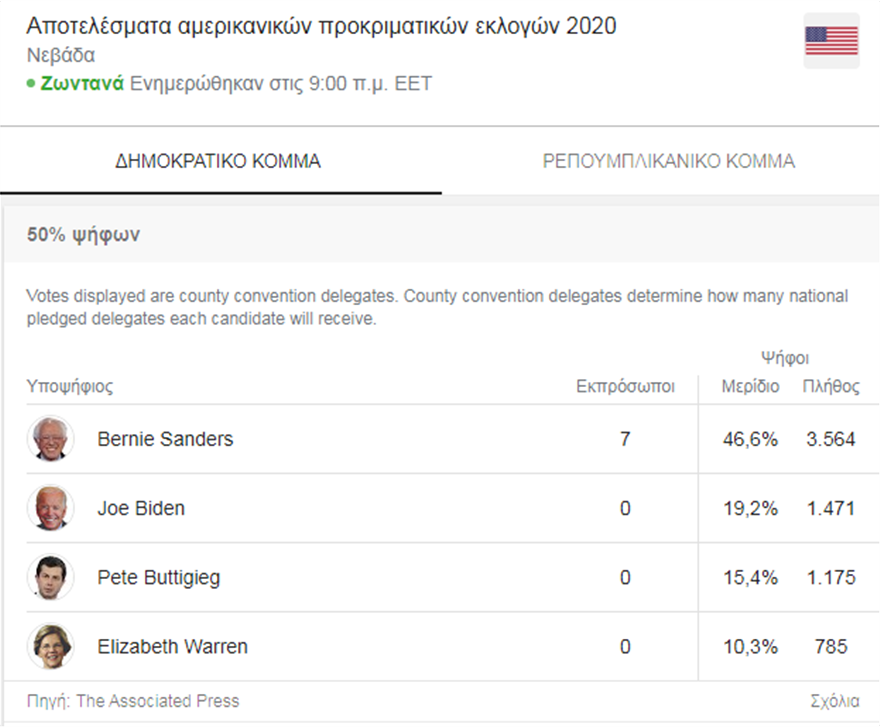Viewport: 880px width, 727px height.
Task: Click Bernie Sanders' profile photo
Action: (x=50, y=439)
